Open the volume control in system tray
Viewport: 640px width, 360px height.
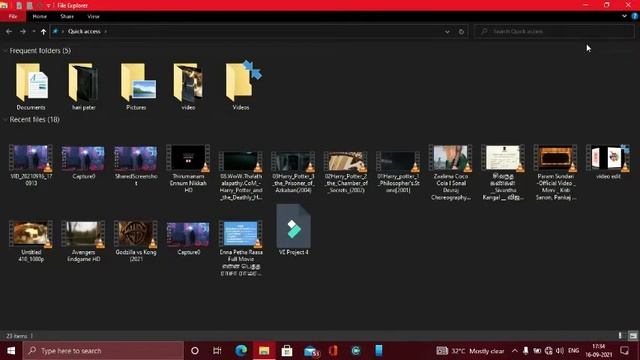pos(560,351)
